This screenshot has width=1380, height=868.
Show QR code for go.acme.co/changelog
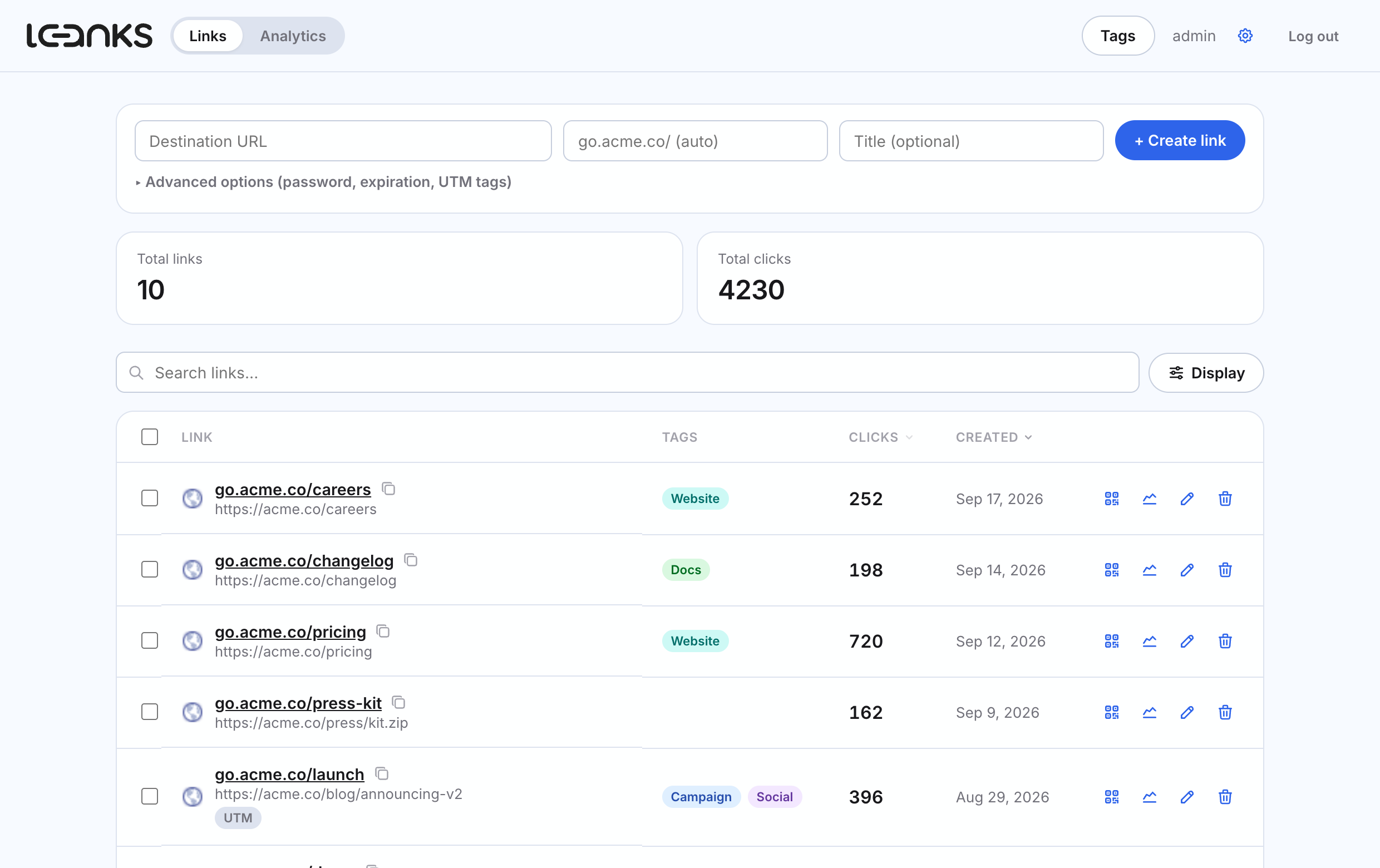coord(1112,570)
